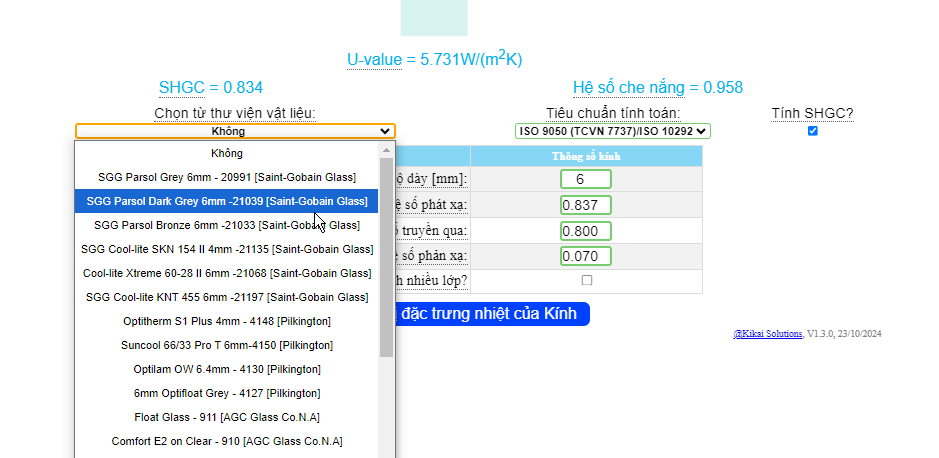Click the reflectance field showing 0.070
The height and width of the screenshot is (458, 939).
[586, 256]
